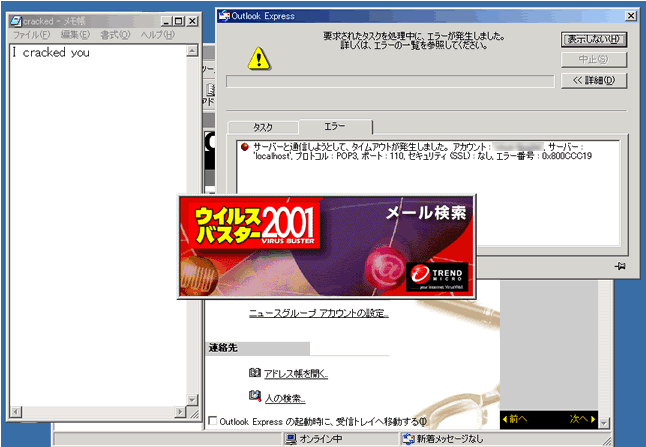This screenshot has width=646, height=447.
Task: Open the ファイル(F) menu in the Notepad window
Action: click(x=31, y=35)
